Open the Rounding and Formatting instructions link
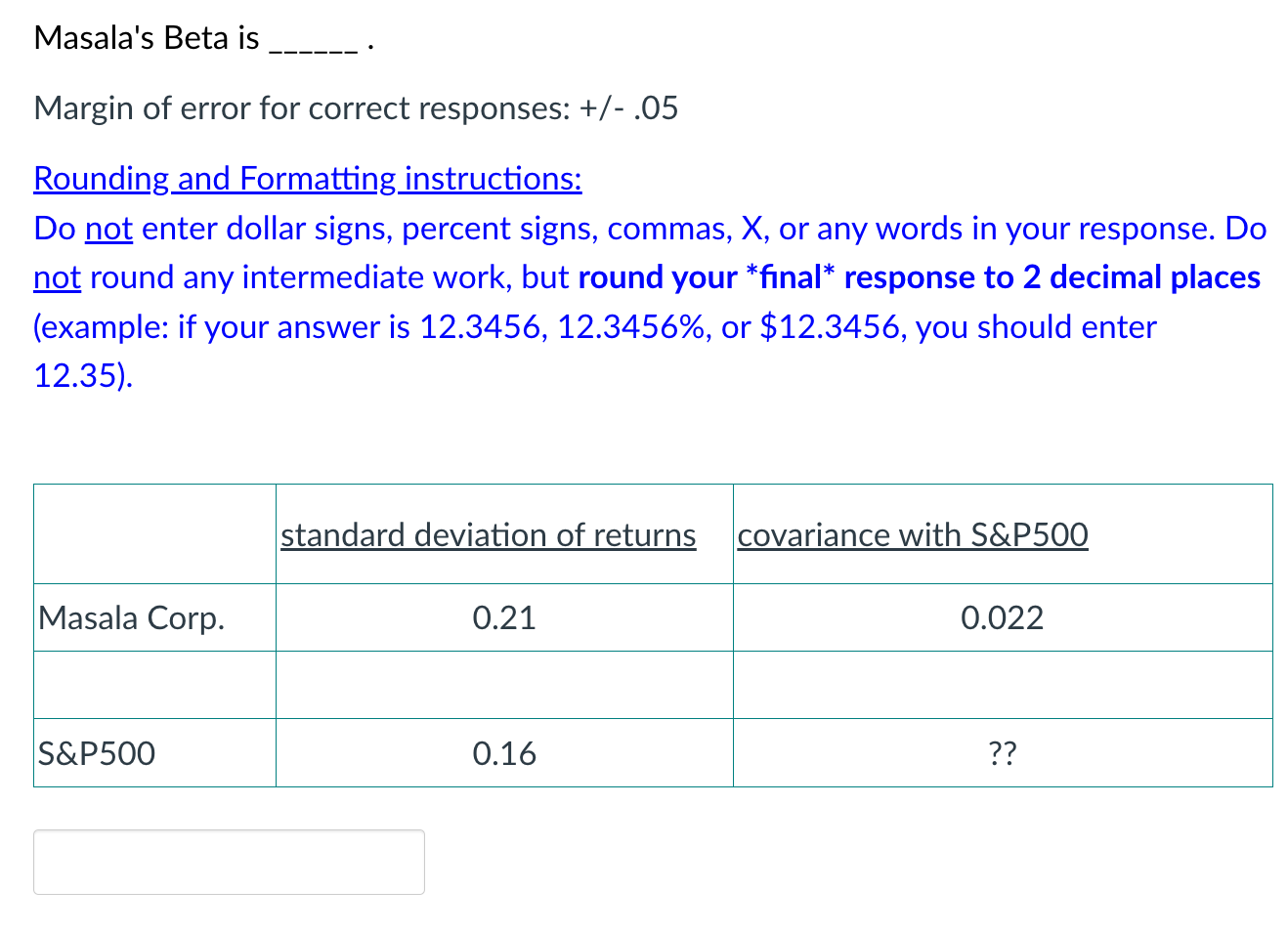This screenshot has height=932, width=1288. pyautogui.click(x=307, y=179)
